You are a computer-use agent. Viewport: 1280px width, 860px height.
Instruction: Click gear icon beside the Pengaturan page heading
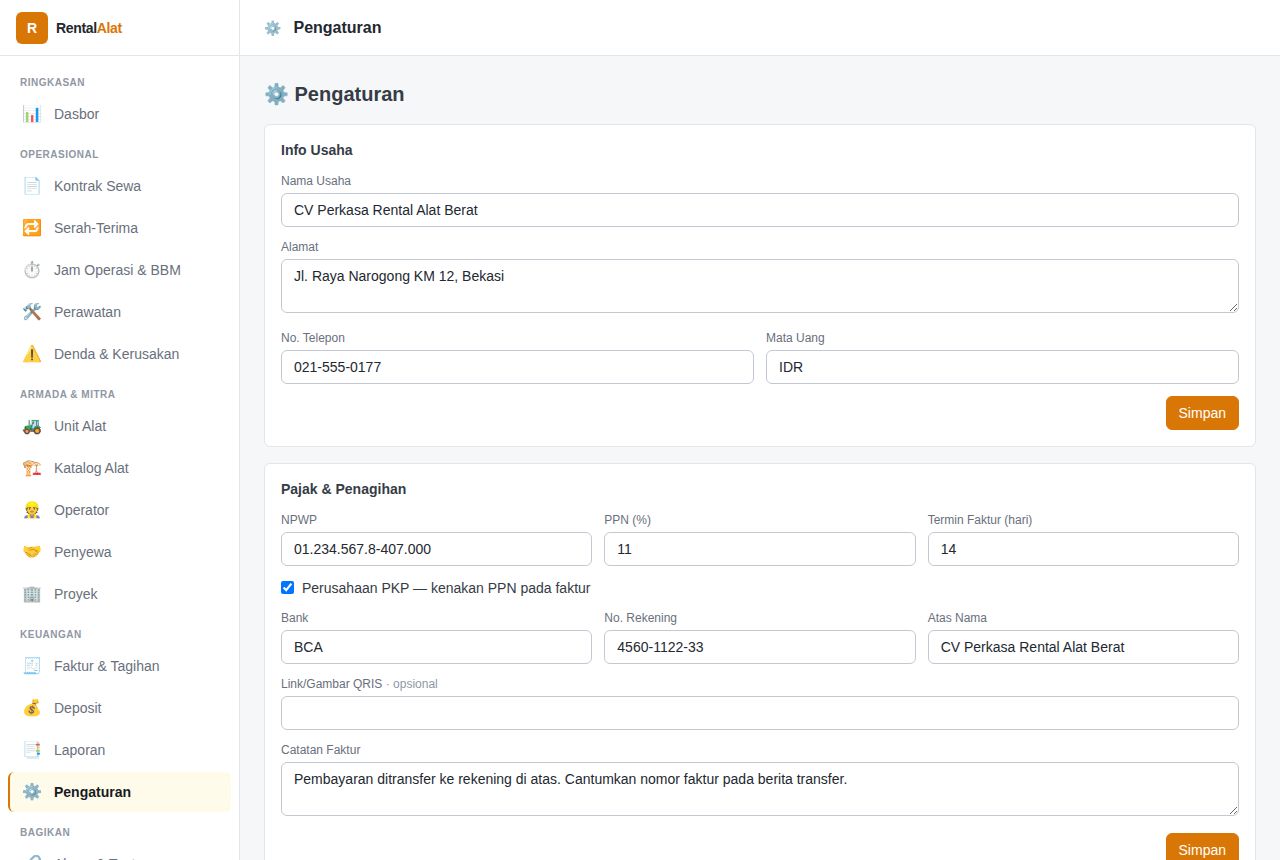pyautogui.click(x=276, y=94)
